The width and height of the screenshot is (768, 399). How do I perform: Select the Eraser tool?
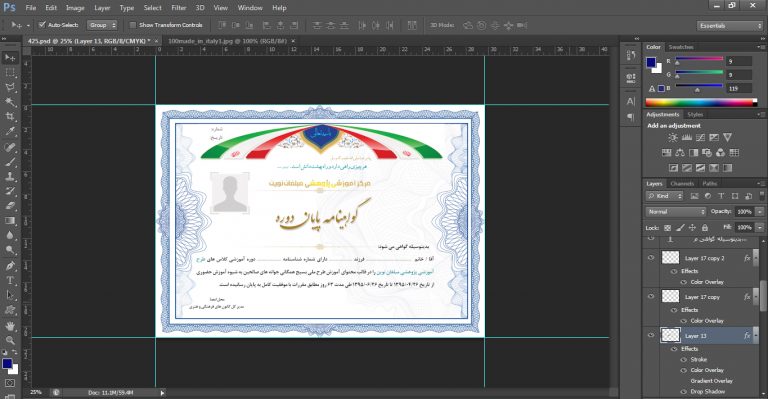click(10, 206)
